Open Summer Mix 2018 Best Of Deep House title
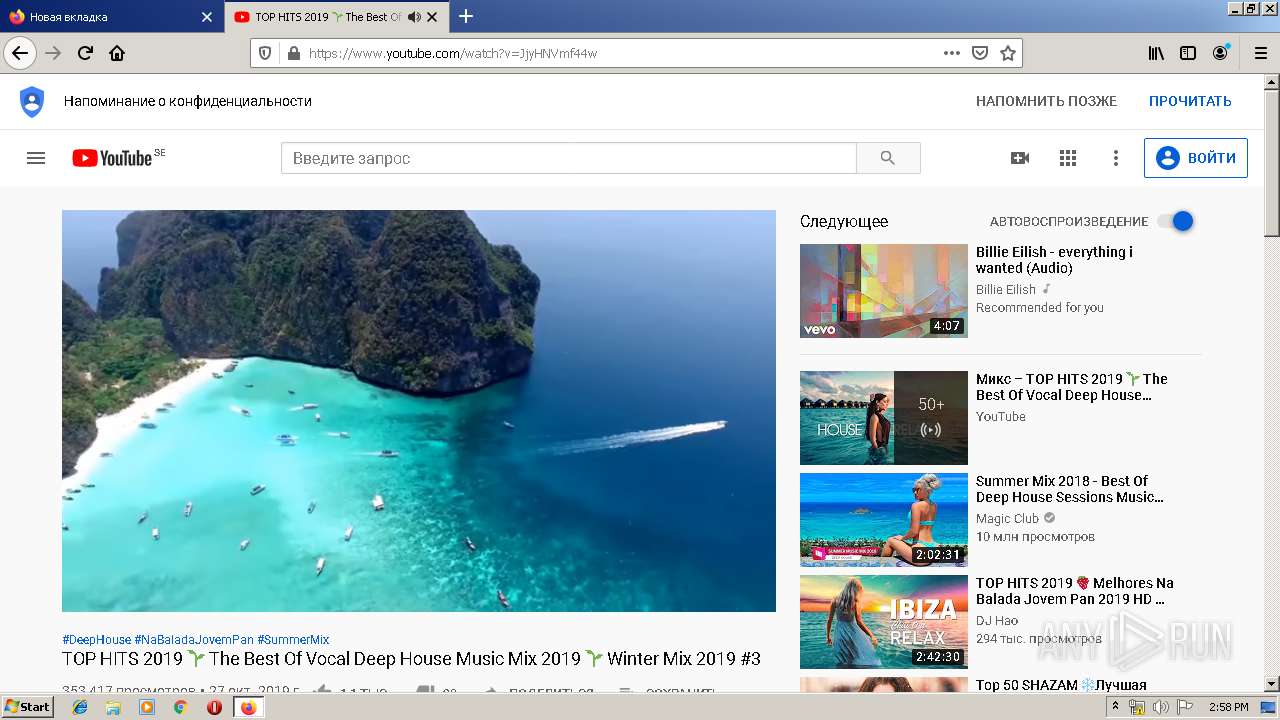The height and width of the screenshot is (720, 1280). [1070, 489]
